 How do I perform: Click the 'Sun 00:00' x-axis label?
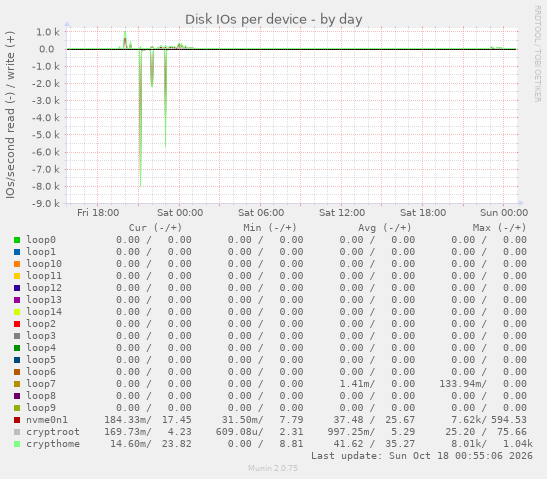pos(504,212)
